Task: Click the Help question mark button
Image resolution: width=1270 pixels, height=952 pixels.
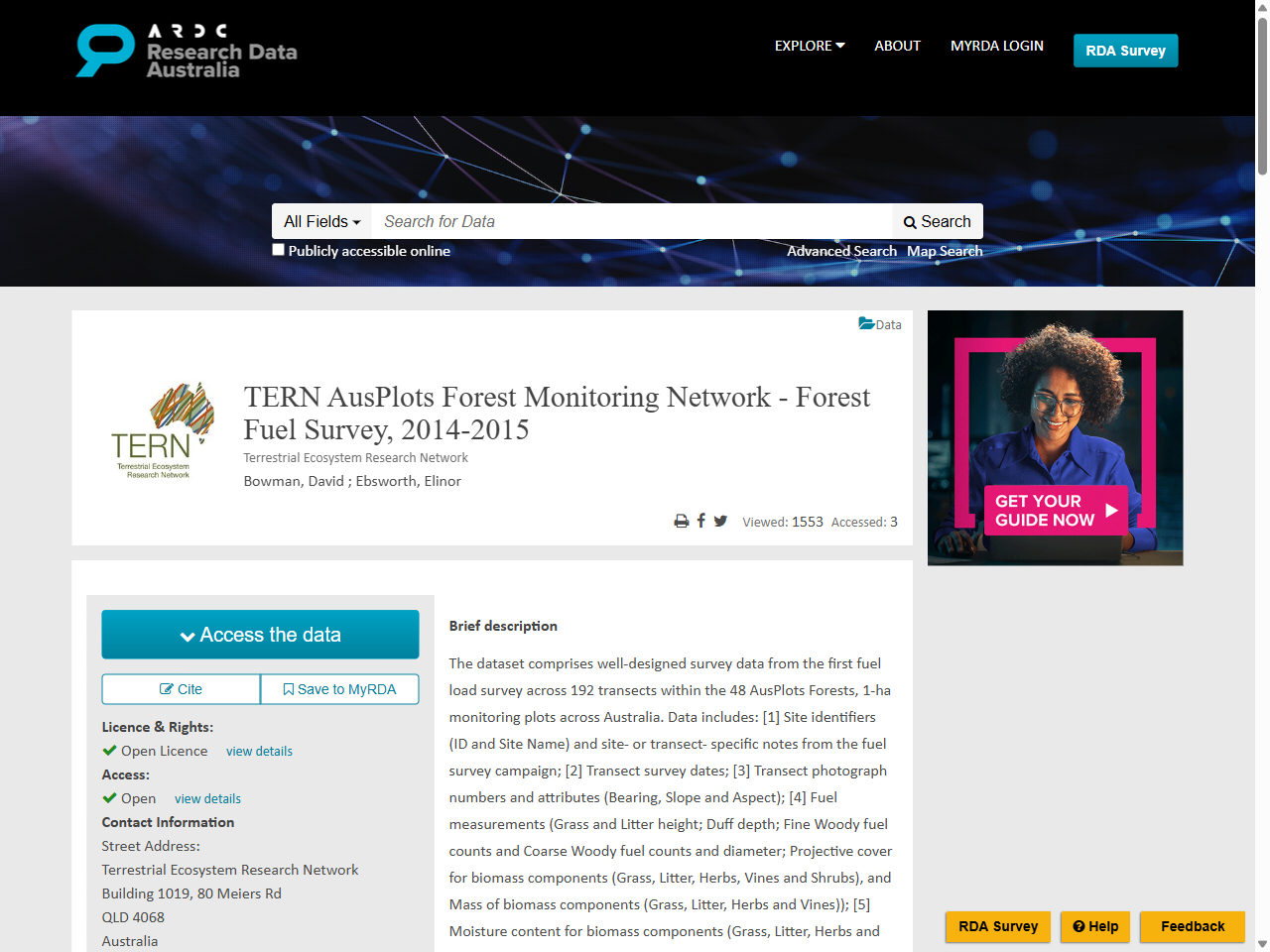Action: click(x=1094, y=926)
